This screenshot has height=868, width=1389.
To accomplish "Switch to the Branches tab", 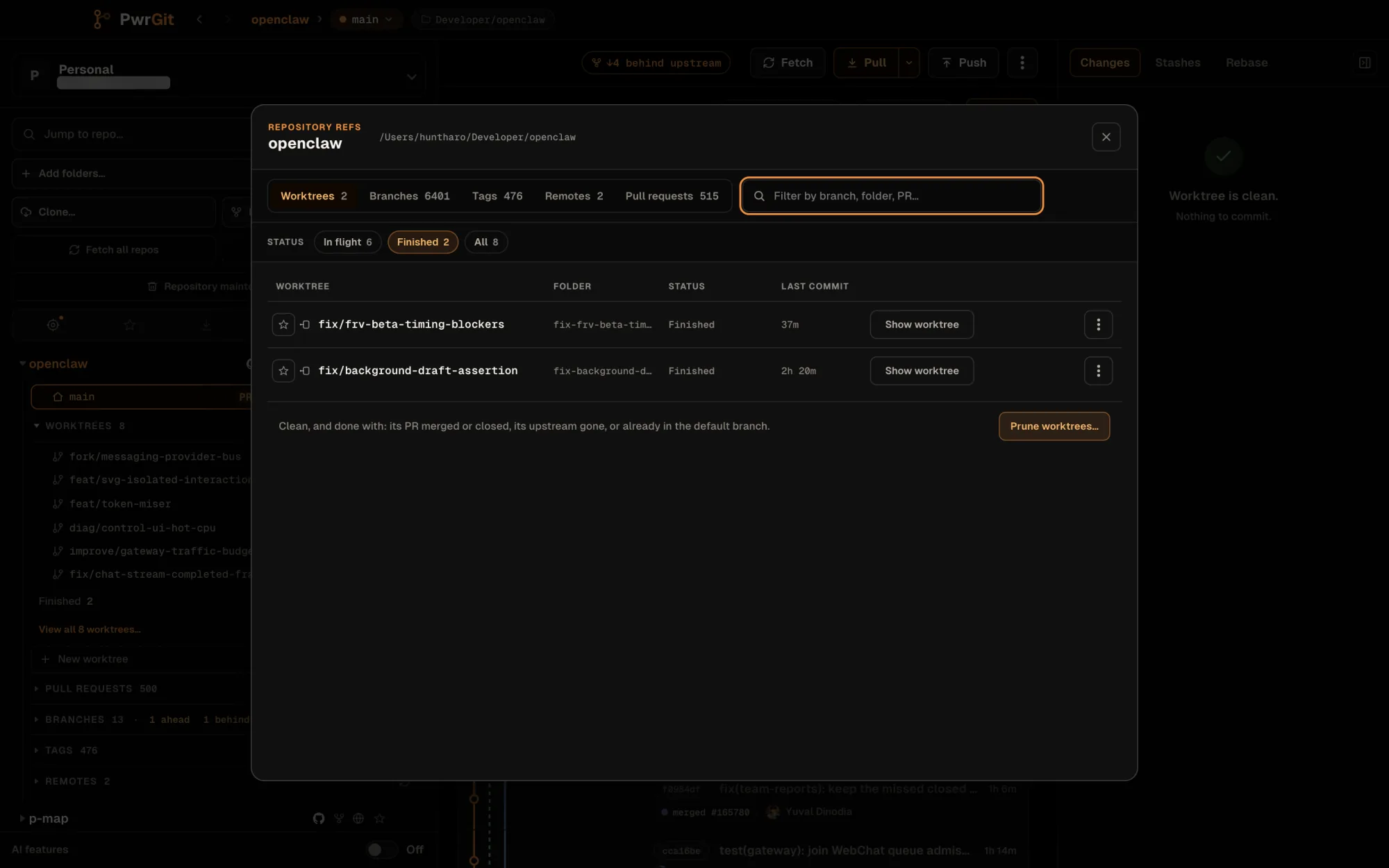I will pos(409,196).
